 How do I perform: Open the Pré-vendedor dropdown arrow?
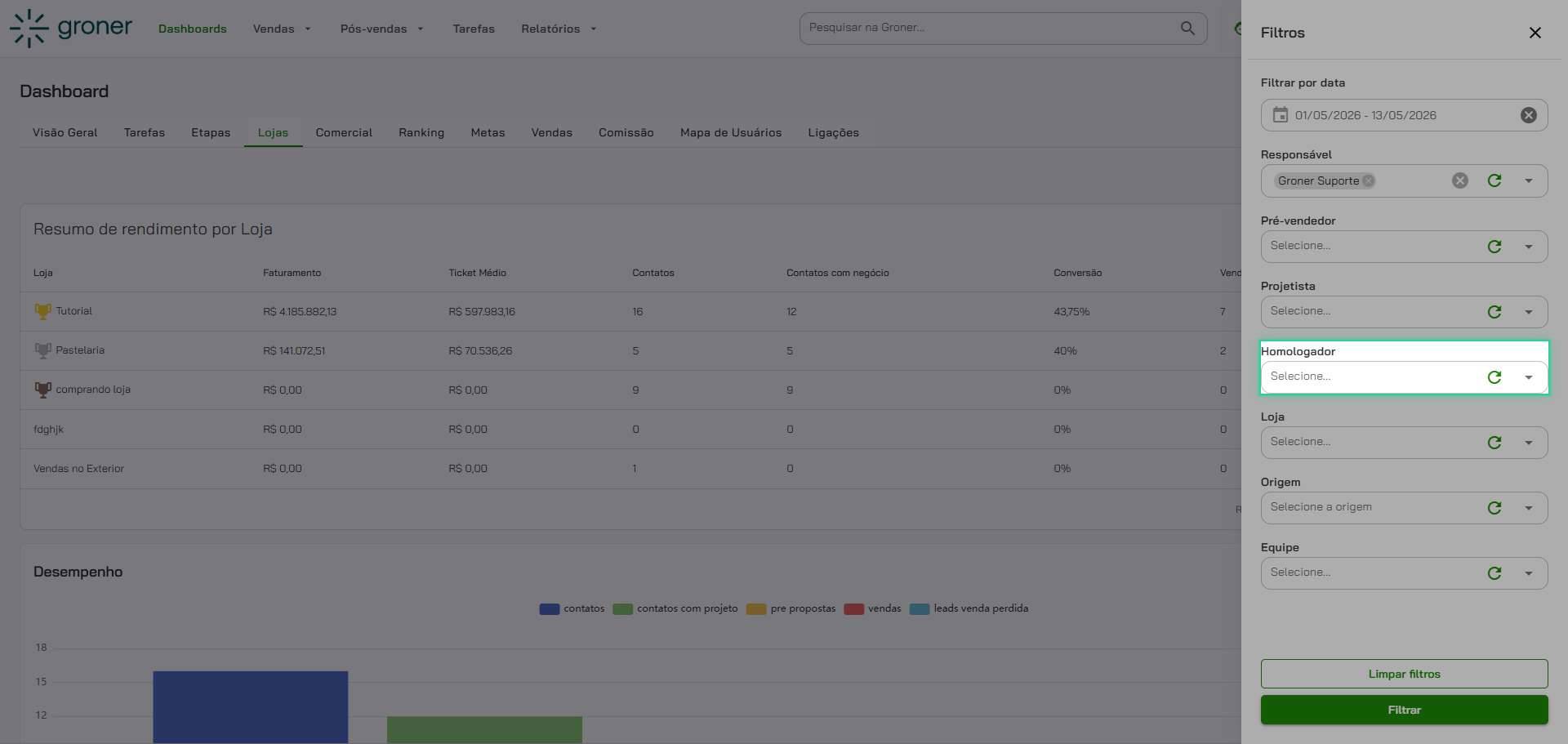tap(1528, 247)
